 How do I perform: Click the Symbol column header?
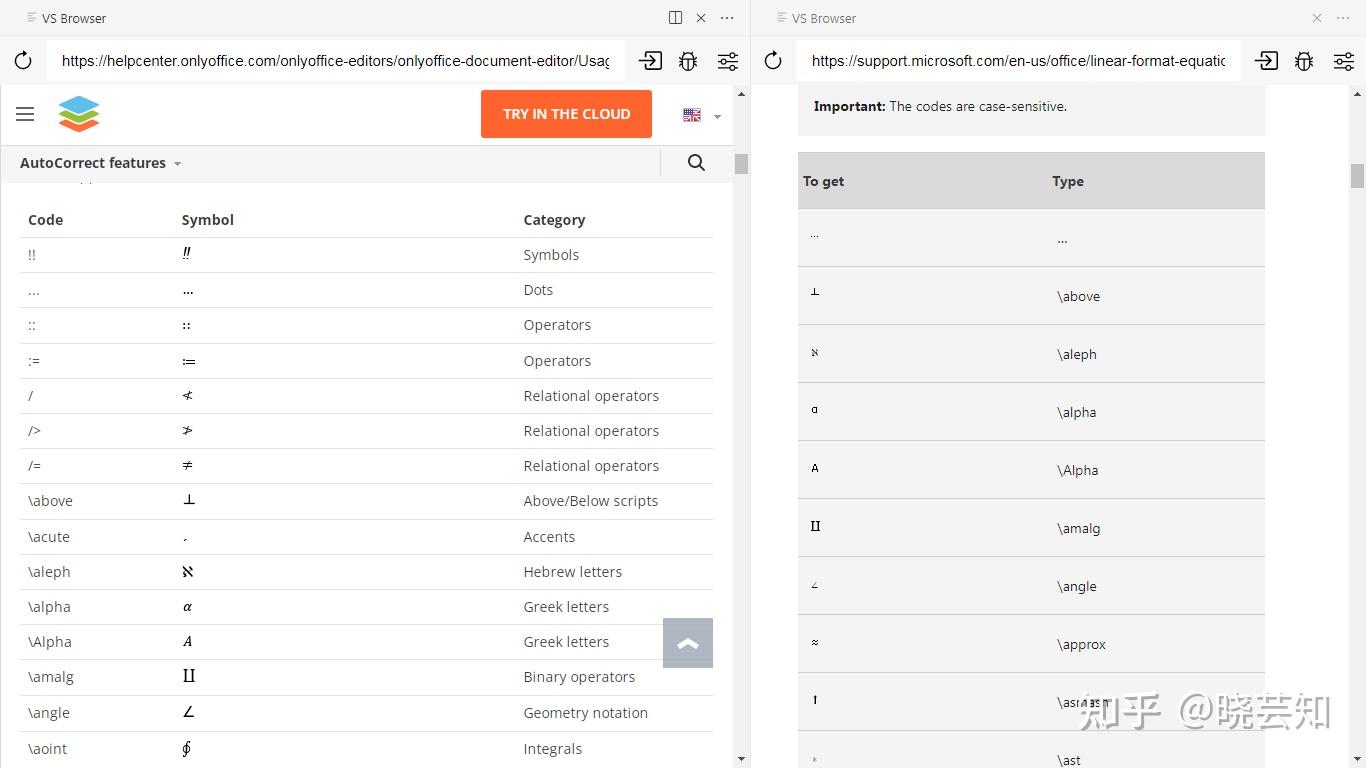208,220
